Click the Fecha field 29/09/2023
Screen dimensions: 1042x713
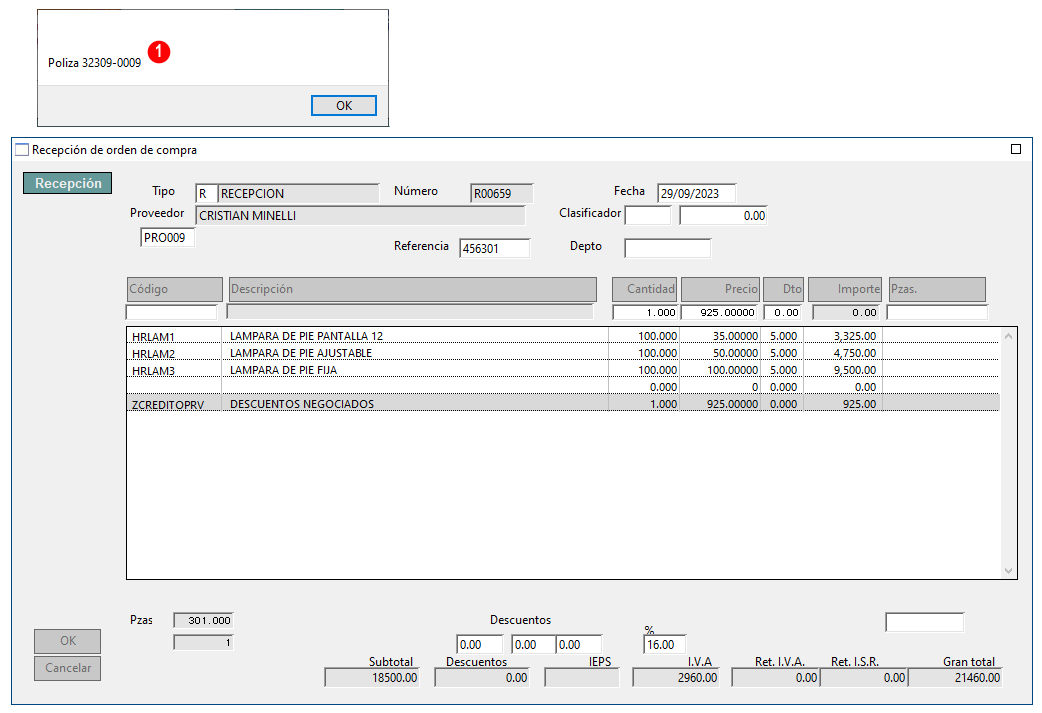[696, 193]
